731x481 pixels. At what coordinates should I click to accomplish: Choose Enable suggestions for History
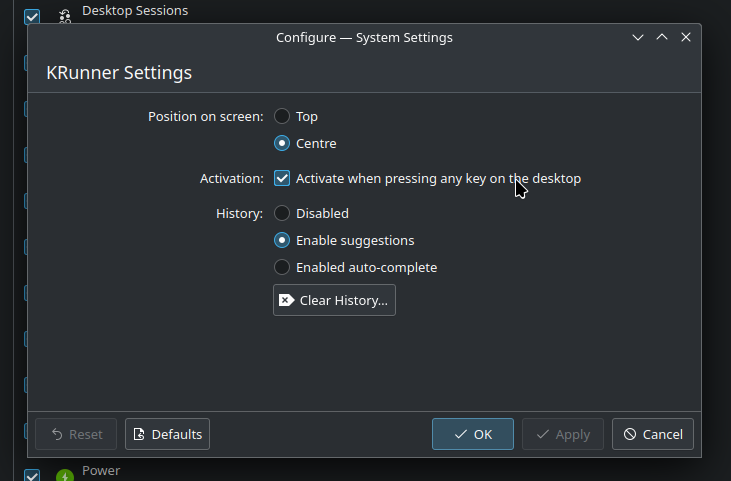click(x=283, y=240)
